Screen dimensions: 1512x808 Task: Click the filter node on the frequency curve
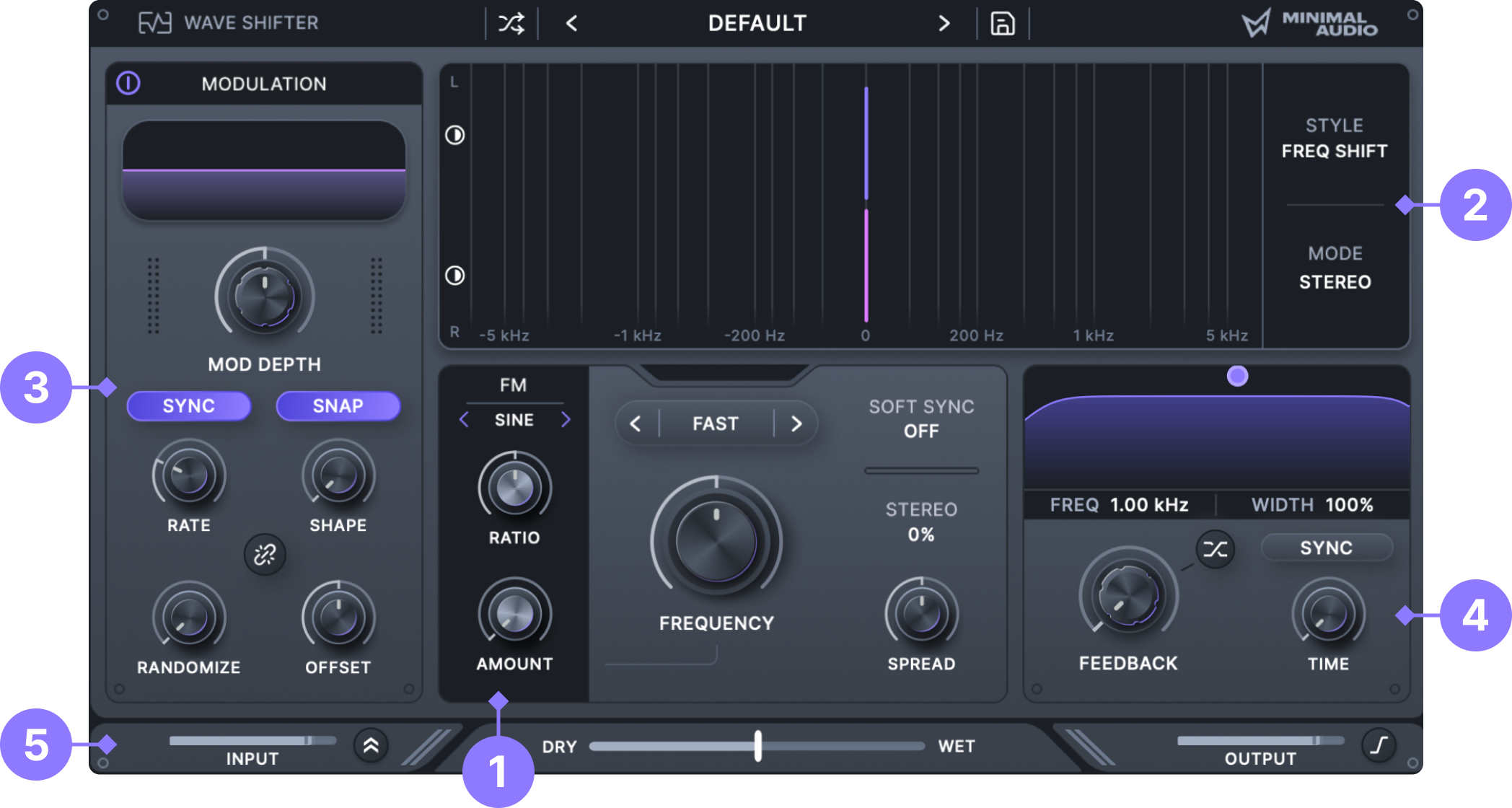click(x=1237, y=376)
